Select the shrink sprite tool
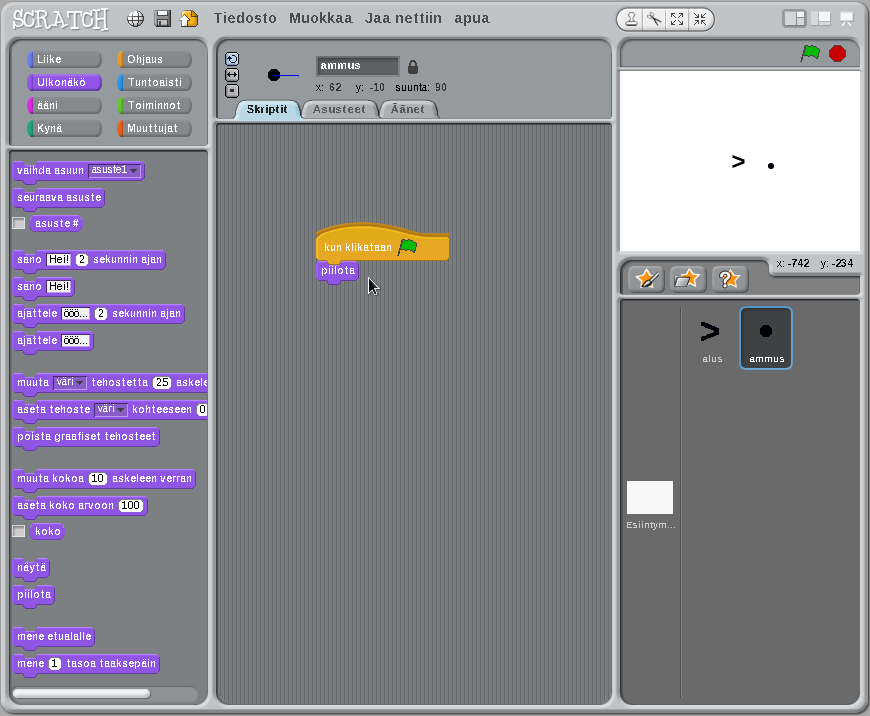The image size is (870, 716). tap(700, 19)
